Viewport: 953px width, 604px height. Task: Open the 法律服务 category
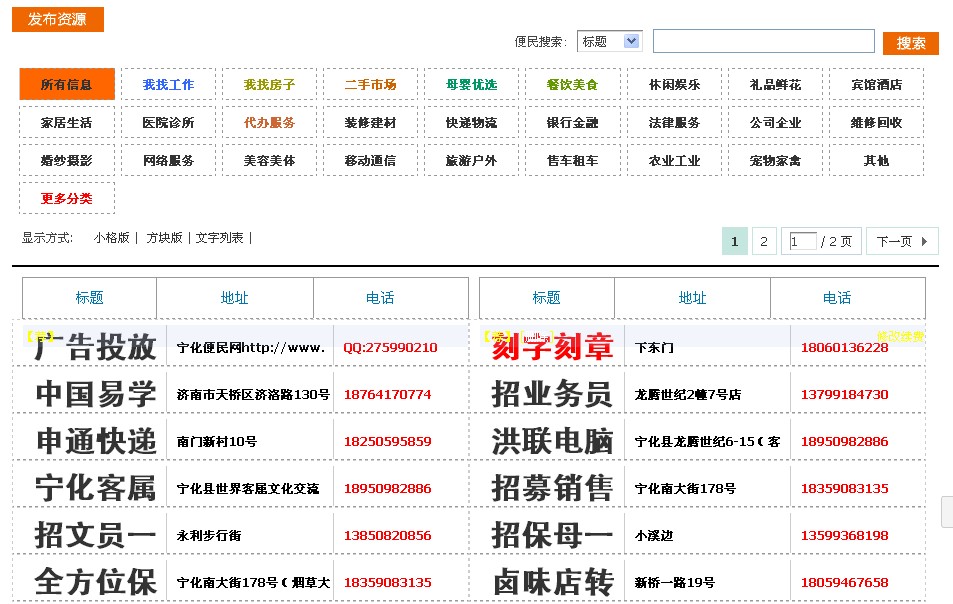pyautogui.click(x=674, y=122)
